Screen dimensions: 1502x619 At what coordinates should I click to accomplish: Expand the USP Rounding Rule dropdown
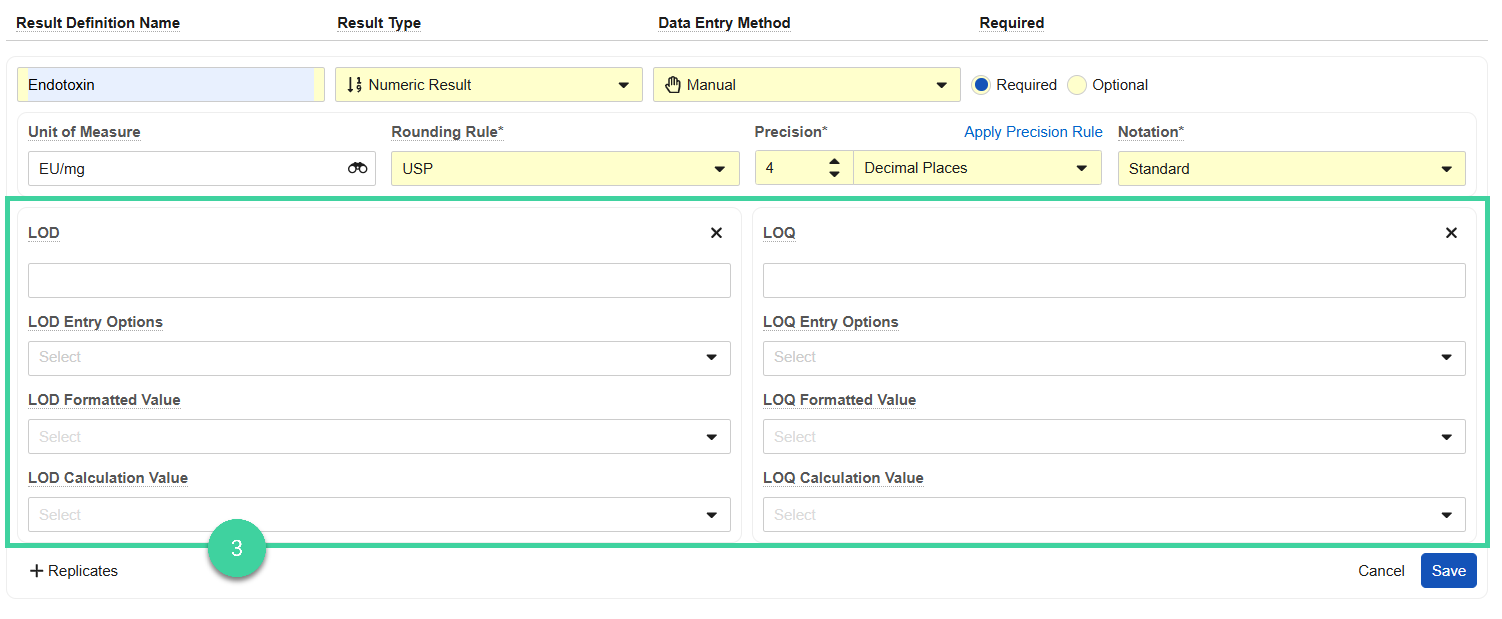[564, 169]
